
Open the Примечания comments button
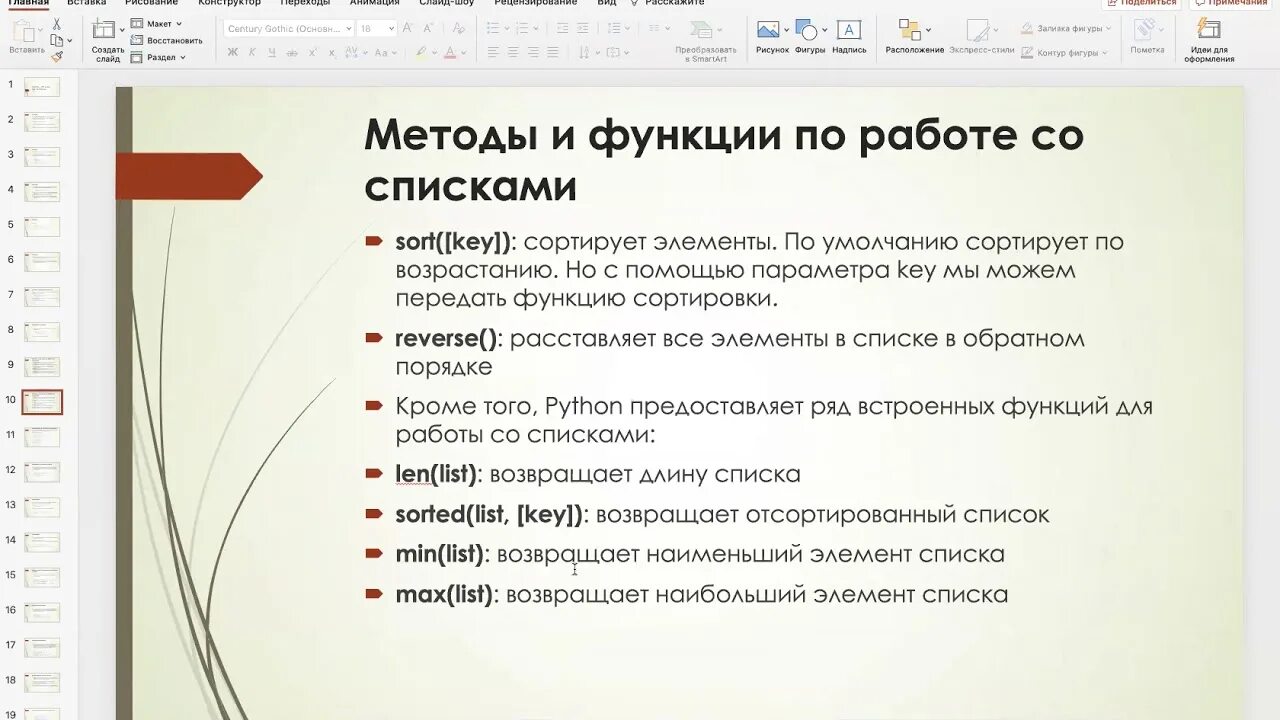click(x=1230, y=3)
